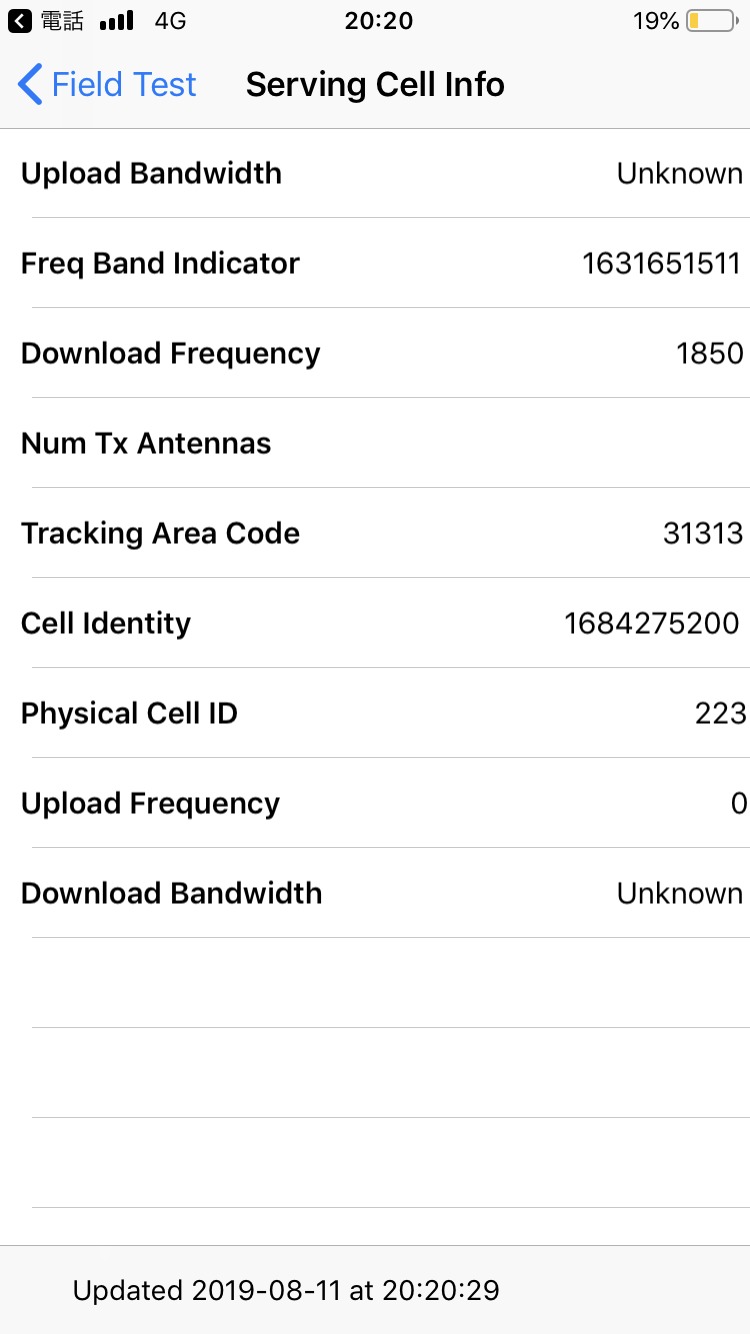
Task: Tap the Updated timestamp footer text
Action: (x=286, y=1290)
